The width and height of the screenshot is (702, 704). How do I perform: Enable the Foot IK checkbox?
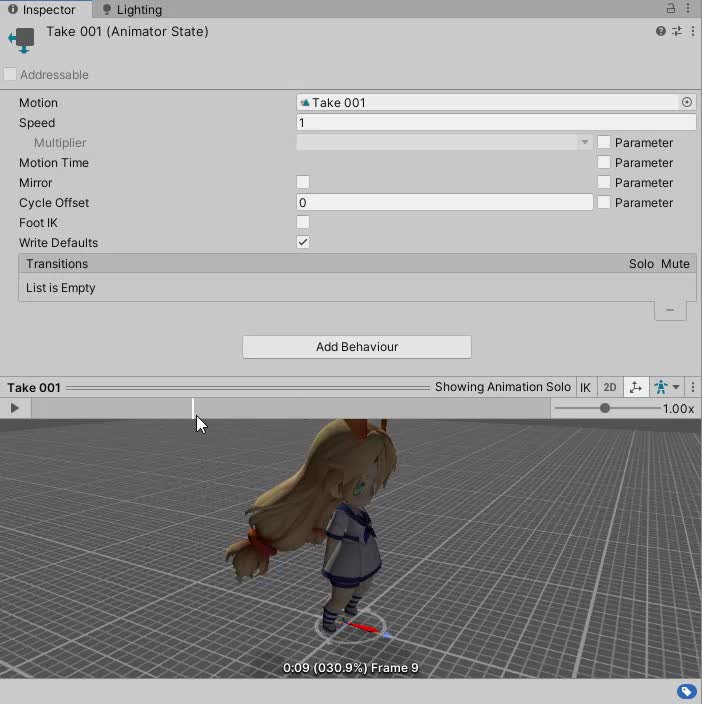point(303,222)
